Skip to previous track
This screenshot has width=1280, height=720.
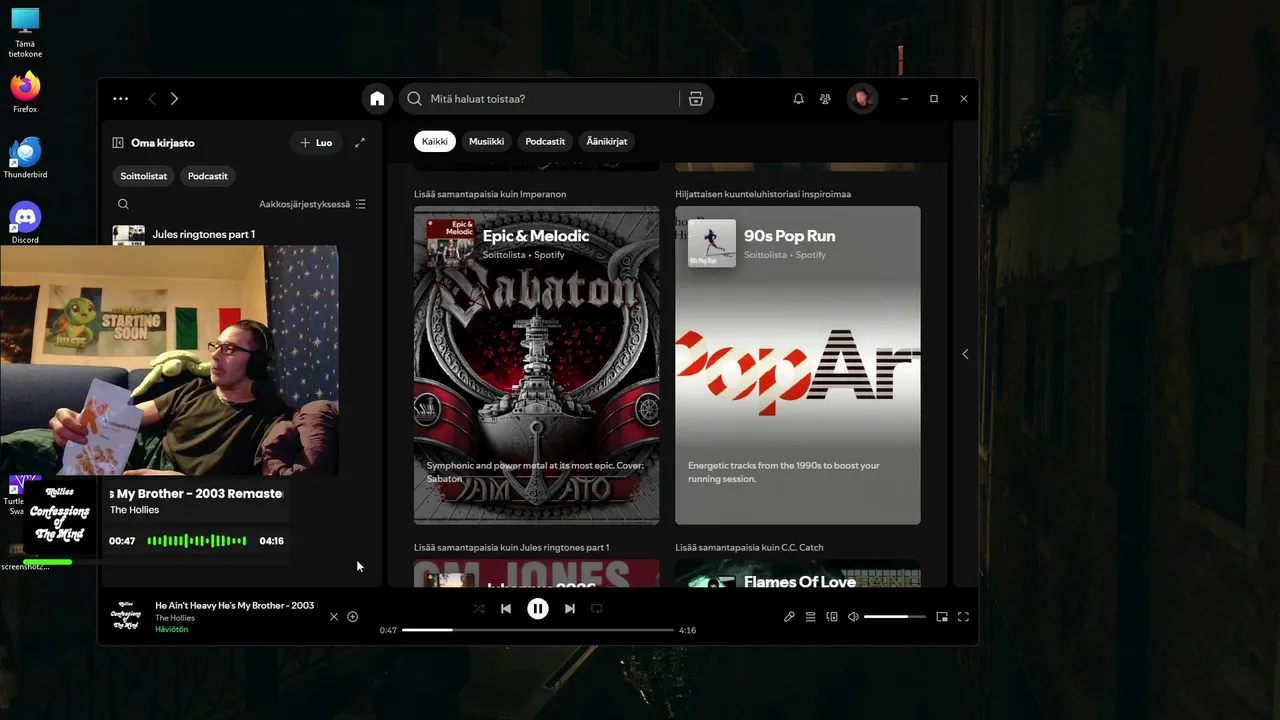click(x=506, y=608)
